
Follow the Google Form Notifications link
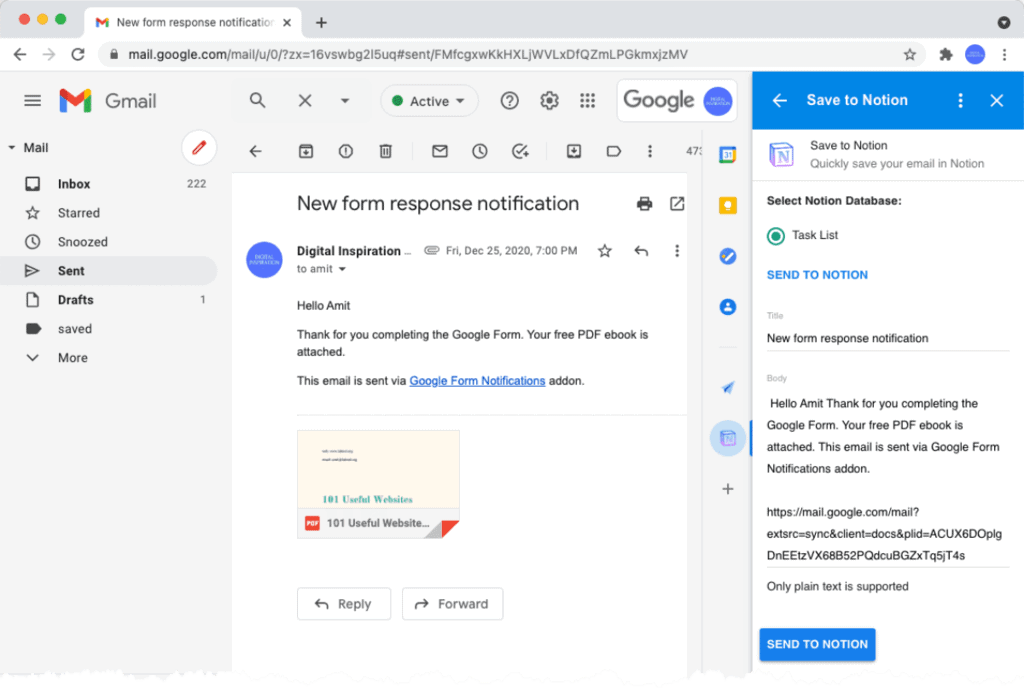[x=477, y=381]
